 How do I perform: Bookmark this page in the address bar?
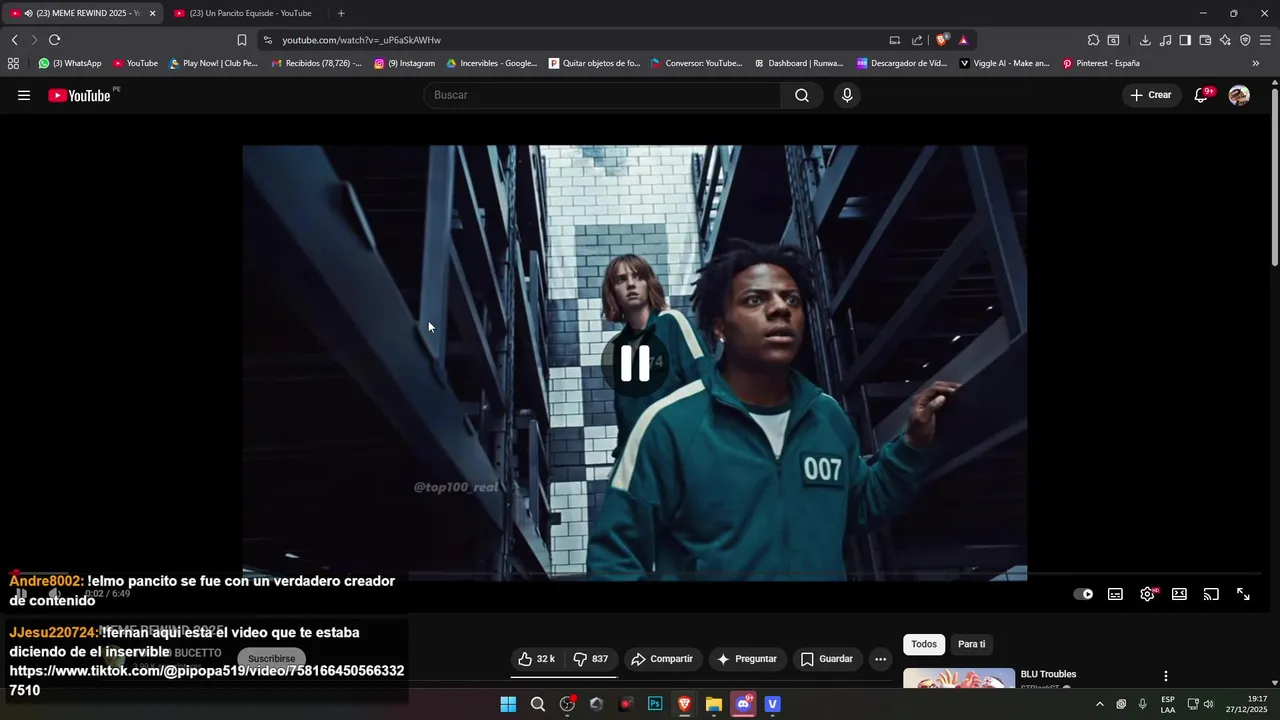(242, 40)
